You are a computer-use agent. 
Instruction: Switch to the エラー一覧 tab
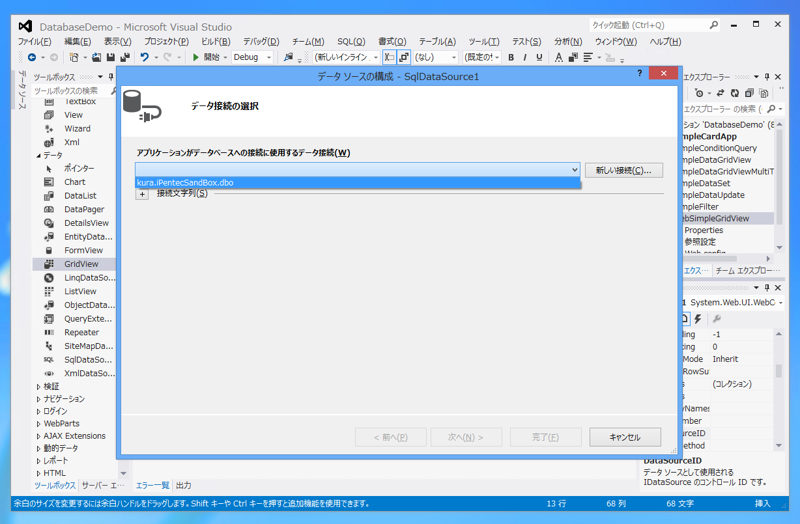coord(152,485)
